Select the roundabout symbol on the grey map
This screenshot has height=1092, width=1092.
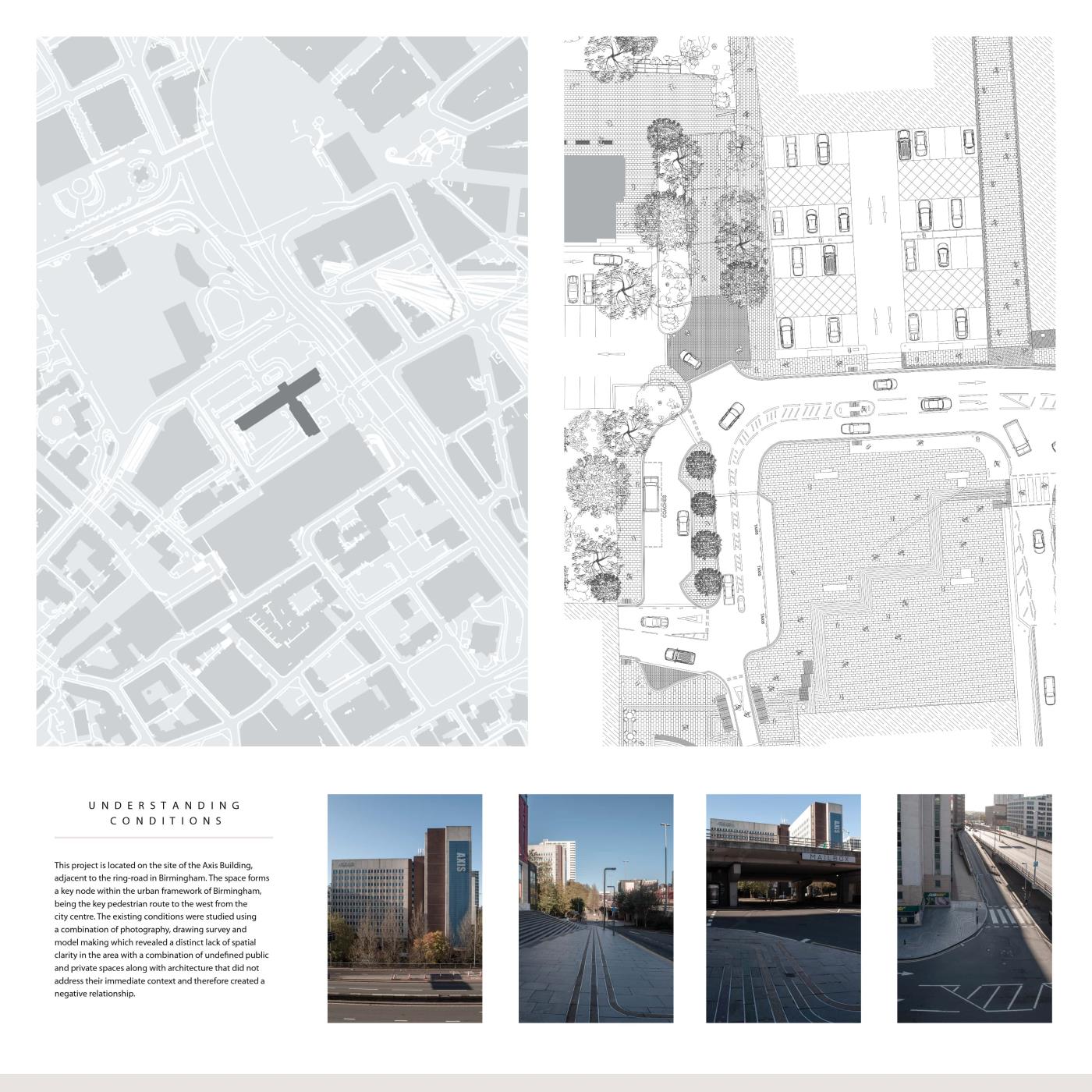141,168
